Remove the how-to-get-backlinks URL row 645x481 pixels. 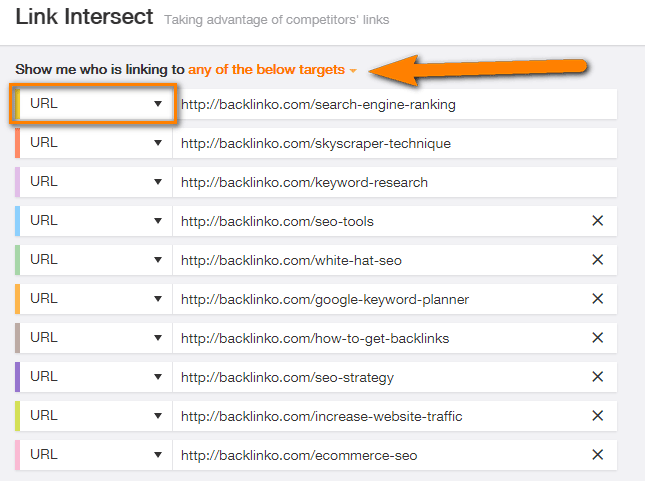click(597, 338)
